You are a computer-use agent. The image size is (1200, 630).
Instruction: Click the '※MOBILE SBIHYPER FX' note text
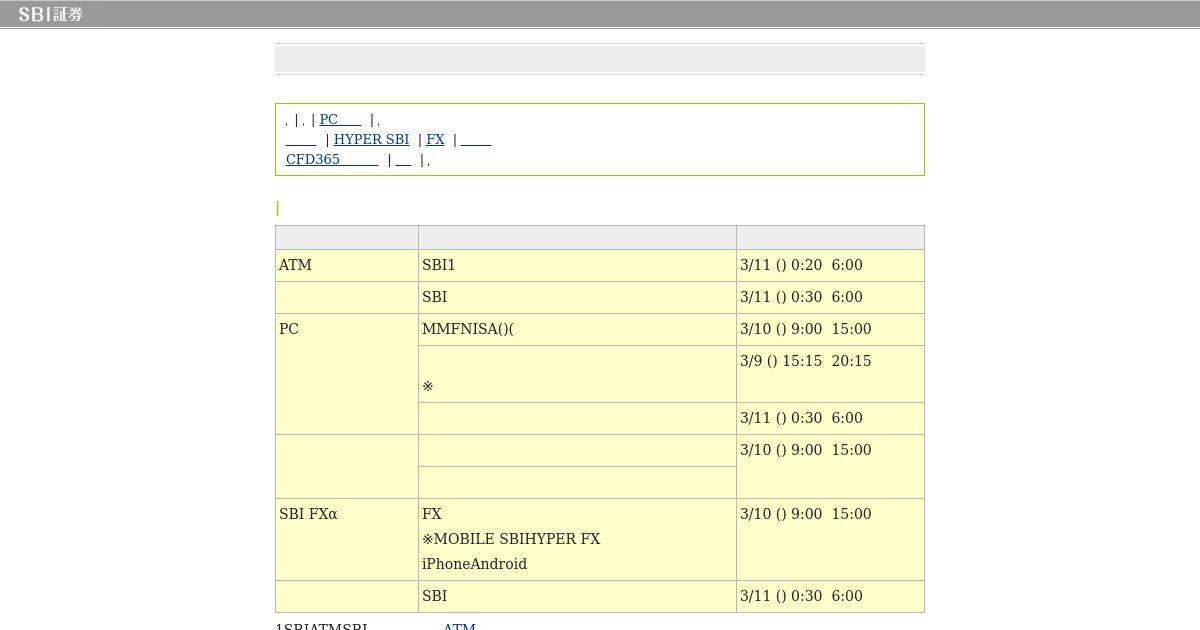511,539
